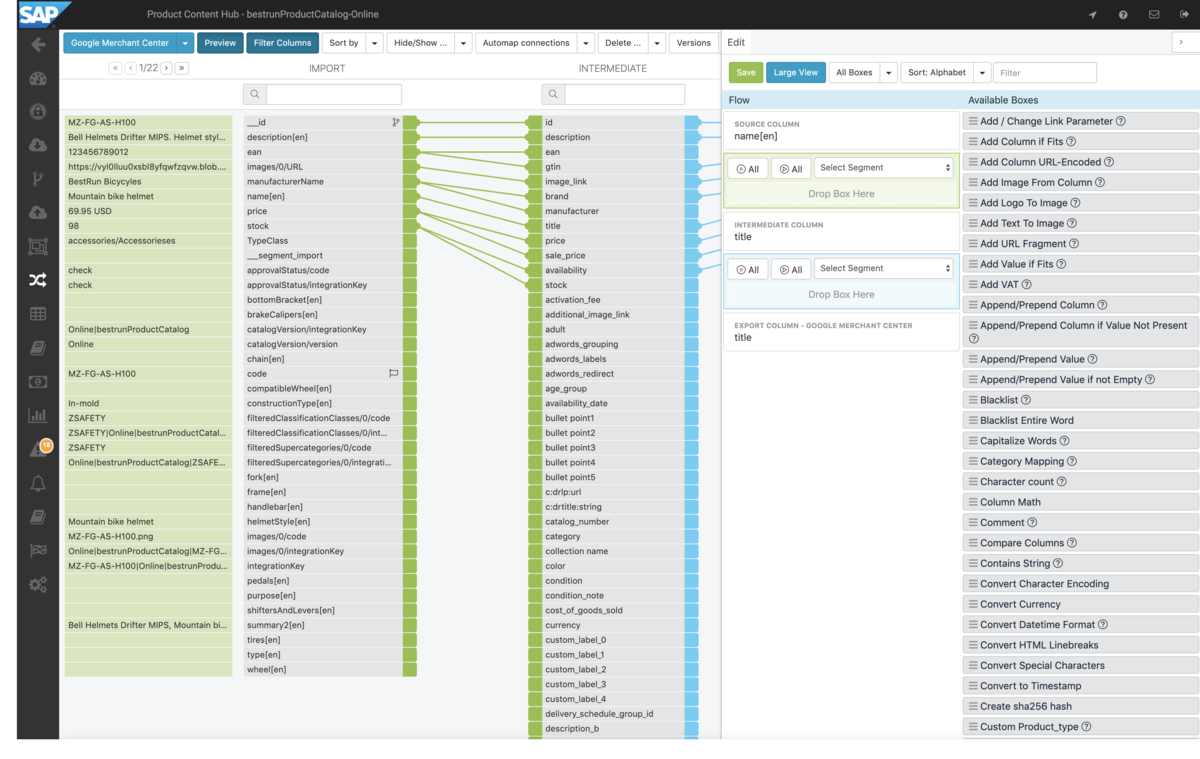Select the dashboard speedometer icon in sidebar
The image size is (1200, 759).
point(37,77)
